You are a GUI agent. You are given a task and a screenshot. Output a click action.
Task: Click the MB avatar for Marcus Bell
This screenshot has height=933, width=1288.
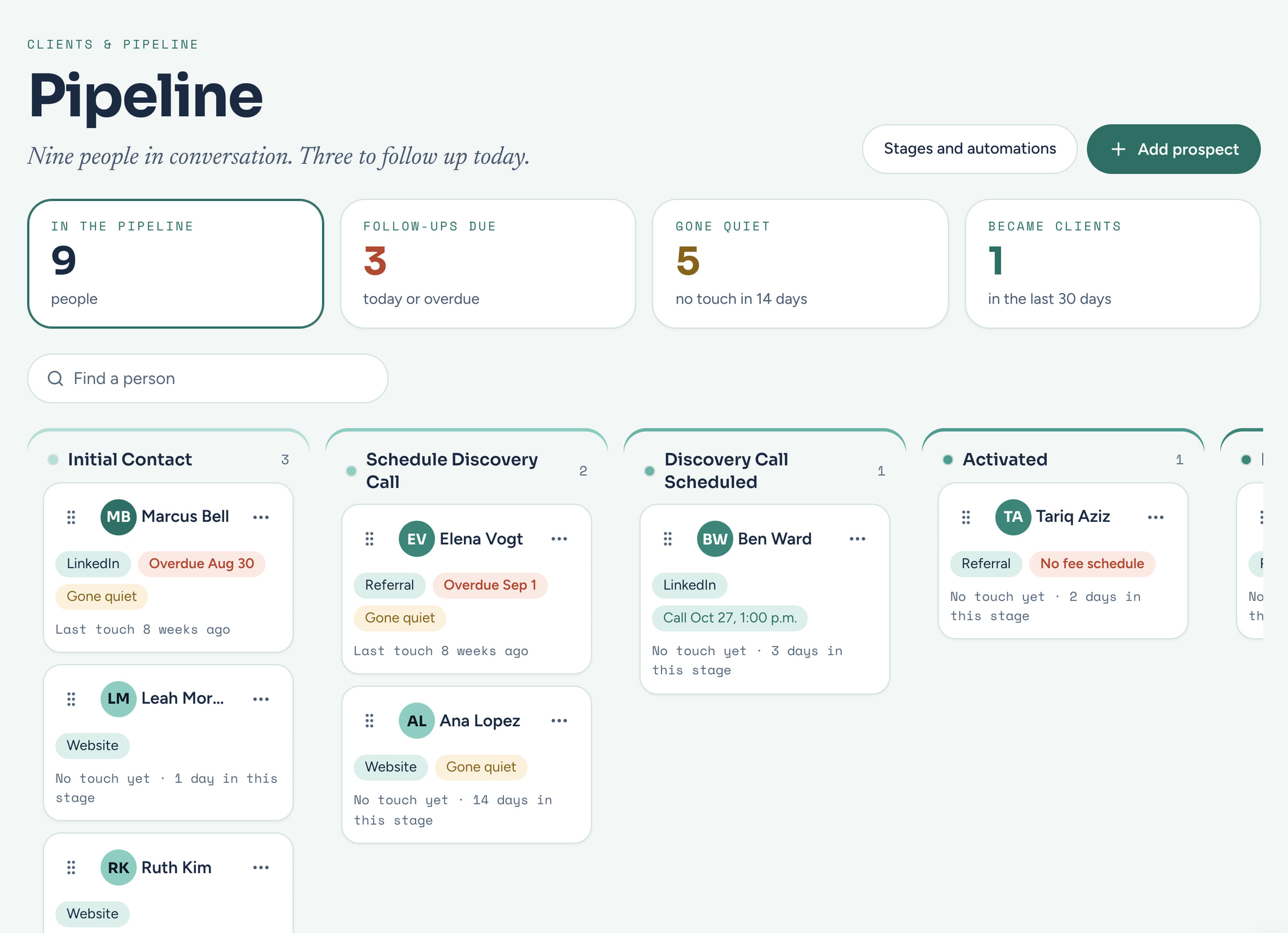click(x=118, y=517)
